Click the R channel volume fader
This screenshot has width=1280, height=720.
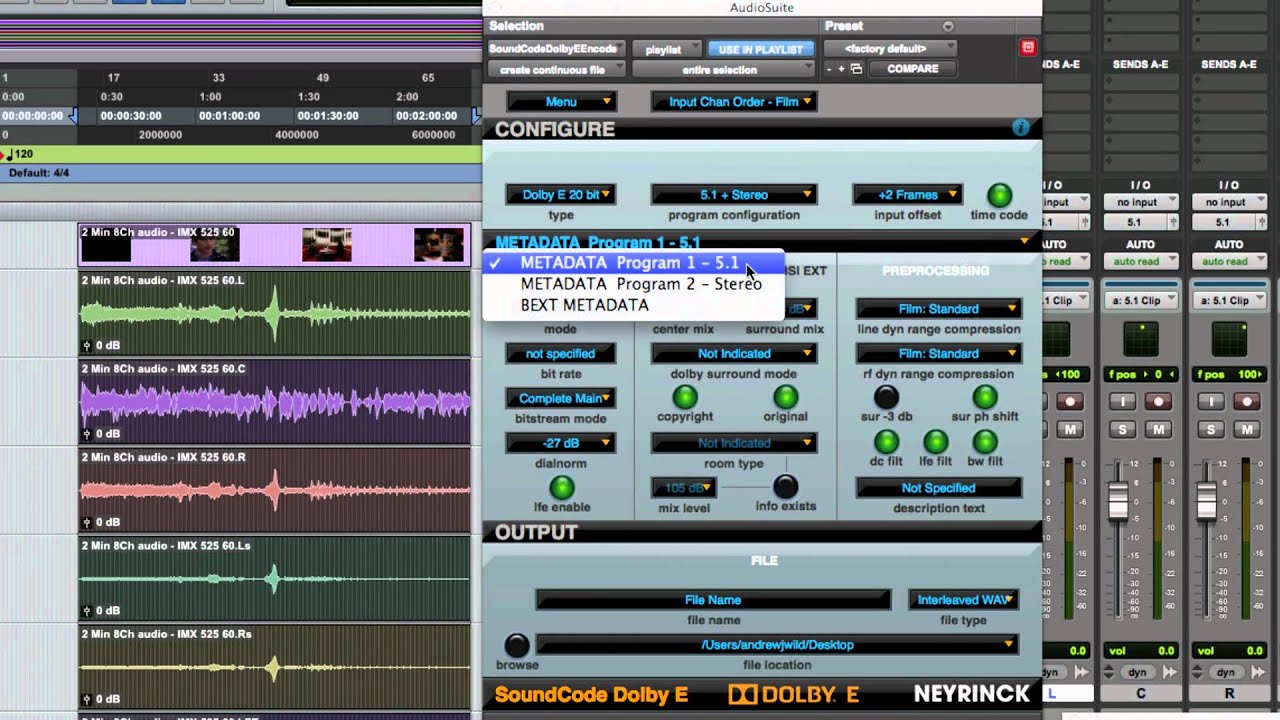point(1207,500)
